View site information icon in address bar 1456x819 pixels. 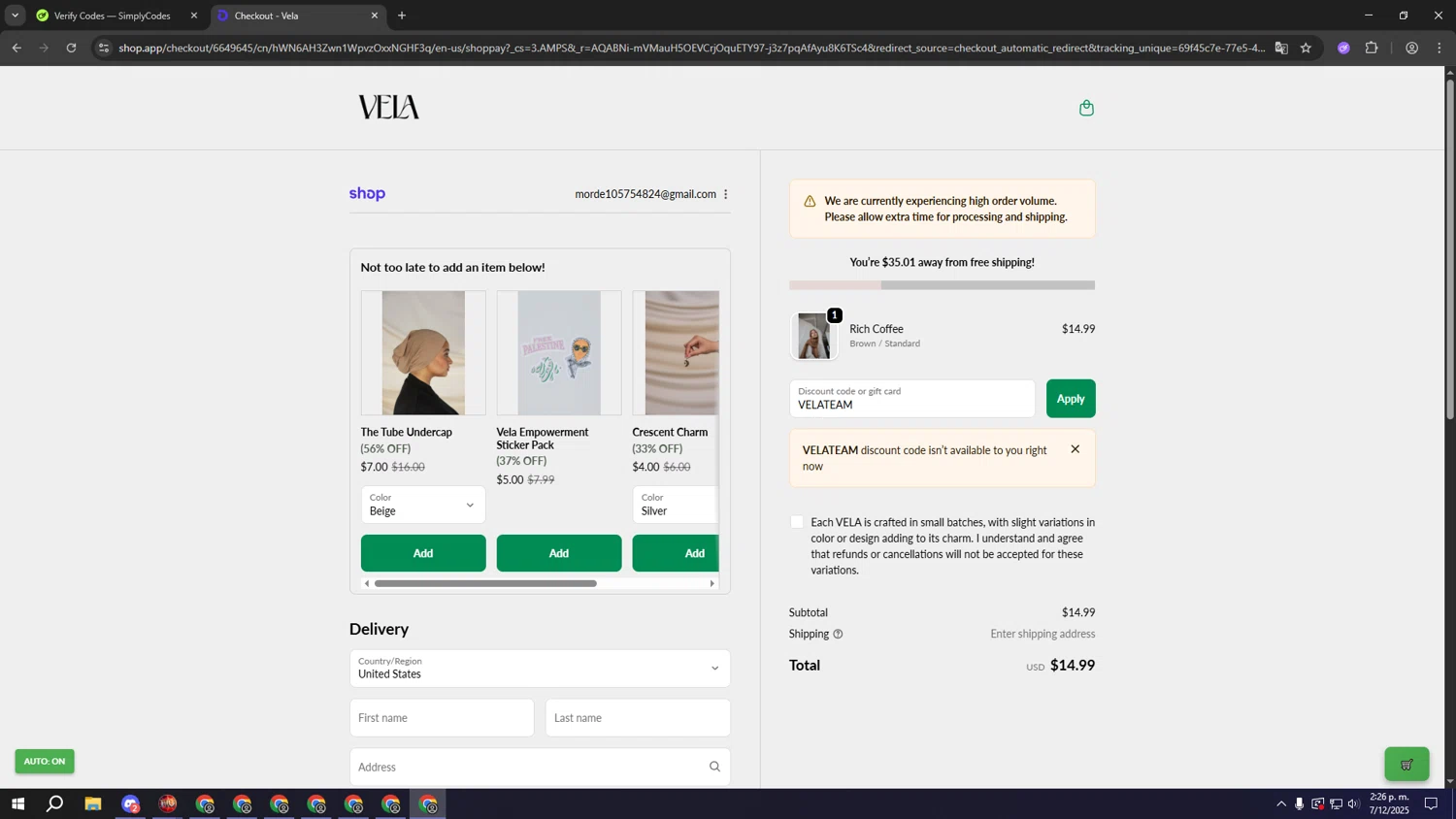[x=104, y=48]
